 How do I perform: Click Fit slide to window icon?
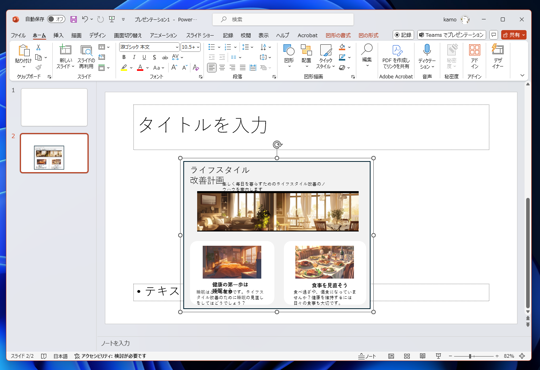(522, 356)
